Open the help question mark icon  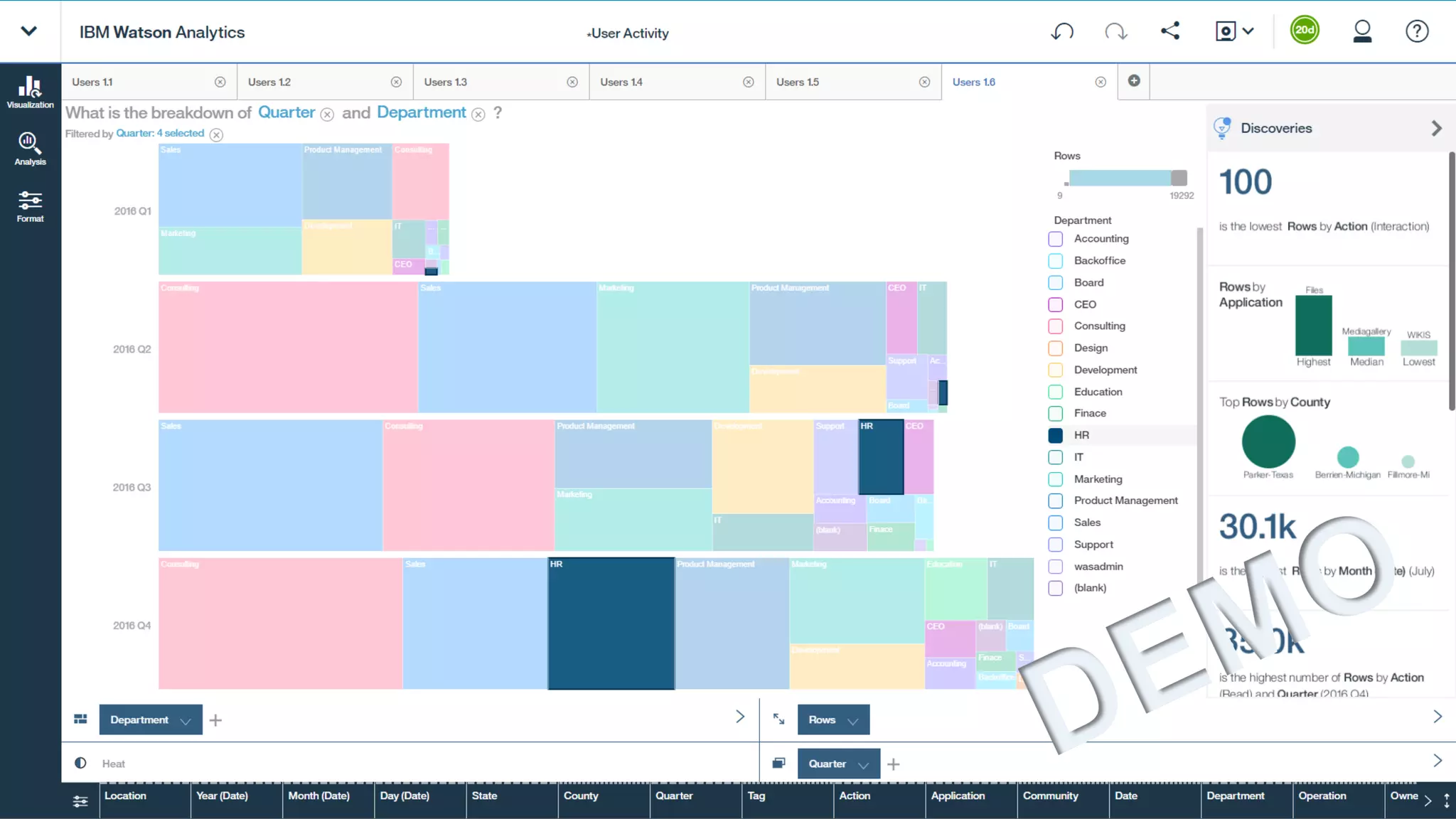click(1416, 31)
